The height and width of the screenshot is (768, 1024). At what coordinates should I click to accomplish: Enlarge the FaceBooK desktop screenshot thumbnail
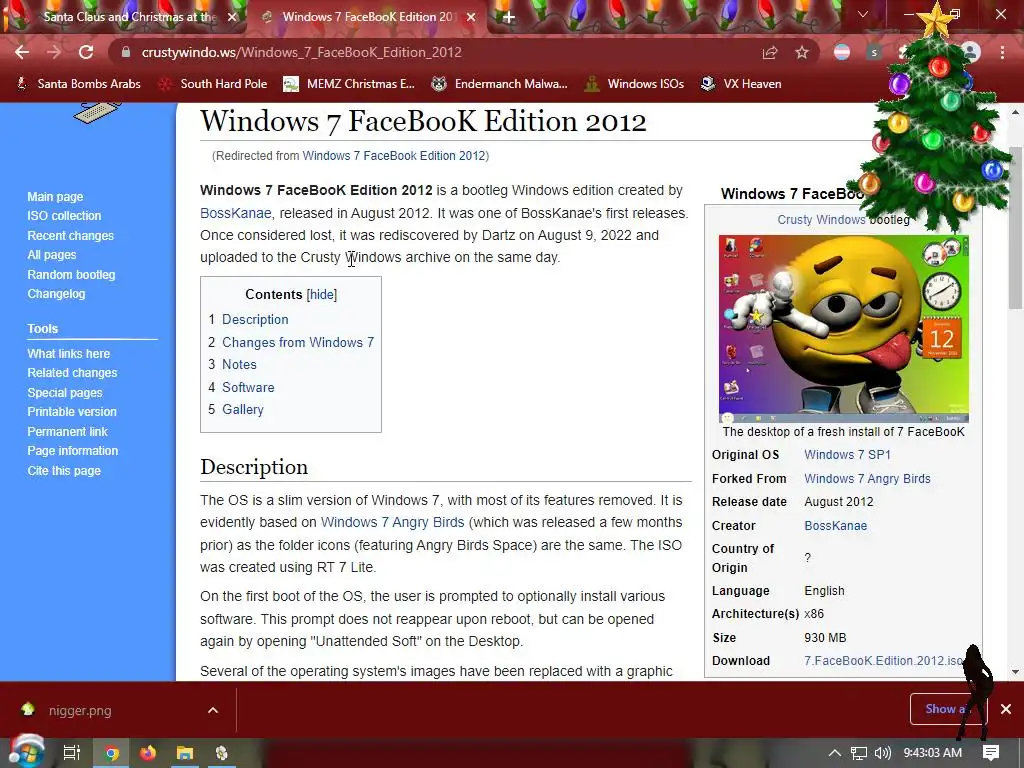844,329
